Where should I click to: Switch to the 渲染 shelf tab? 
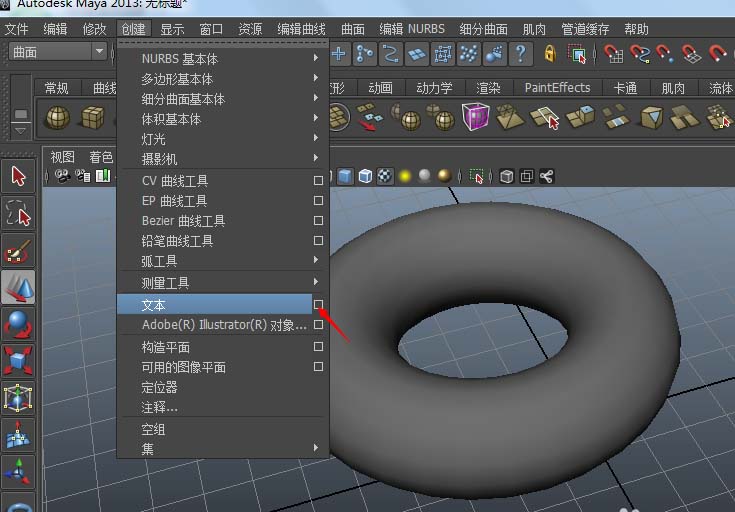[x=488, y=88]
